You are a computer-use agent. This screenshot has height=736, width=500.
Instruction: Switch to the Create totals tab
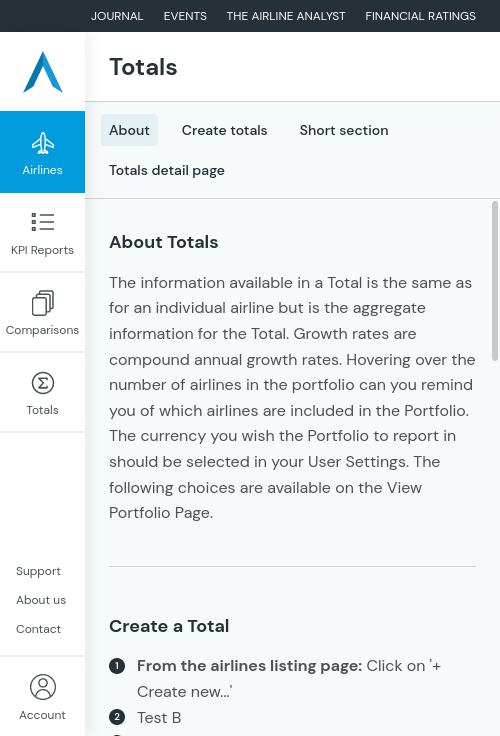pyautogui.click(x=224, y=130)
